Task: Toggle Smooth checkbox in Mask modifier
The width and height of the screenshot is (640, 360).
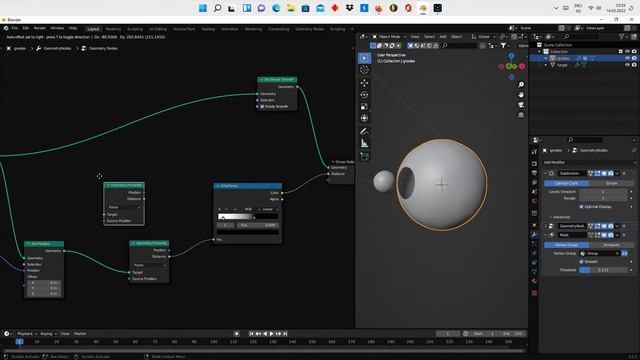Action: [581, 262]
